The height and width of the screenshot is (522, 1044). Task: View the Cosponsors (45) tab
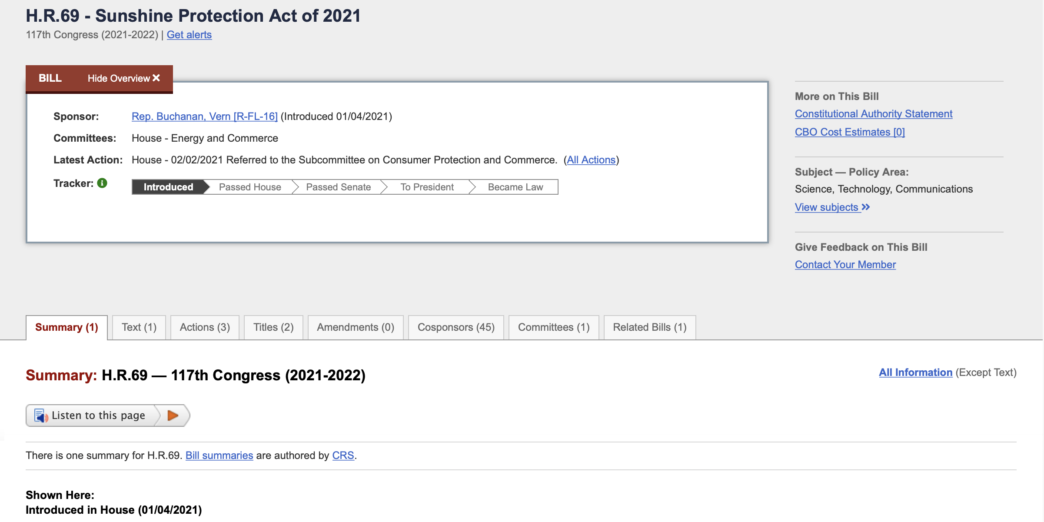click(x=456, y=327)
